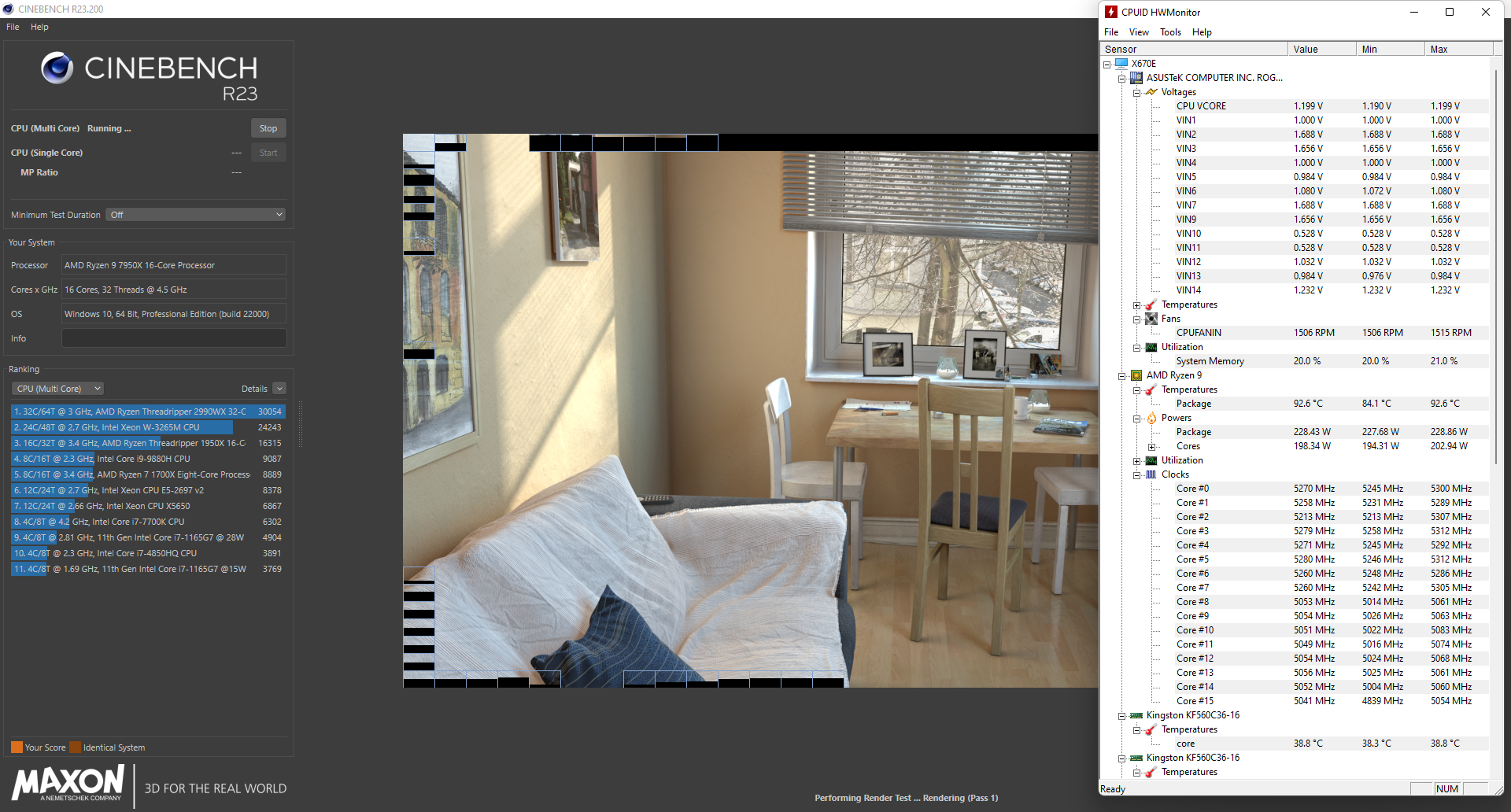Select the ASUSTeK motherboard icon

click(1136, 77)
